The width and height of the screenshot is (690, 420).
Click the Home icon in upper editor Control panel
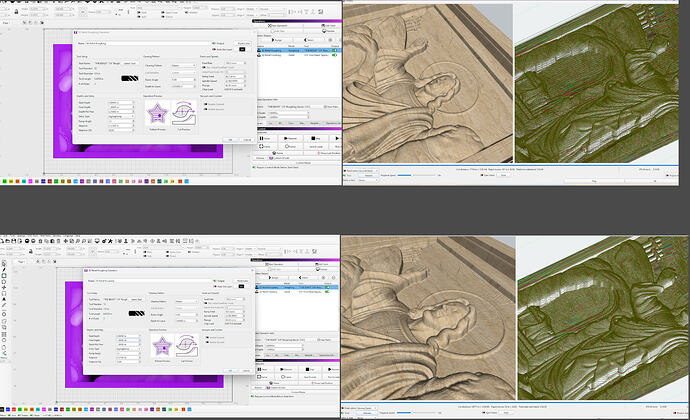tap(274, 153)
